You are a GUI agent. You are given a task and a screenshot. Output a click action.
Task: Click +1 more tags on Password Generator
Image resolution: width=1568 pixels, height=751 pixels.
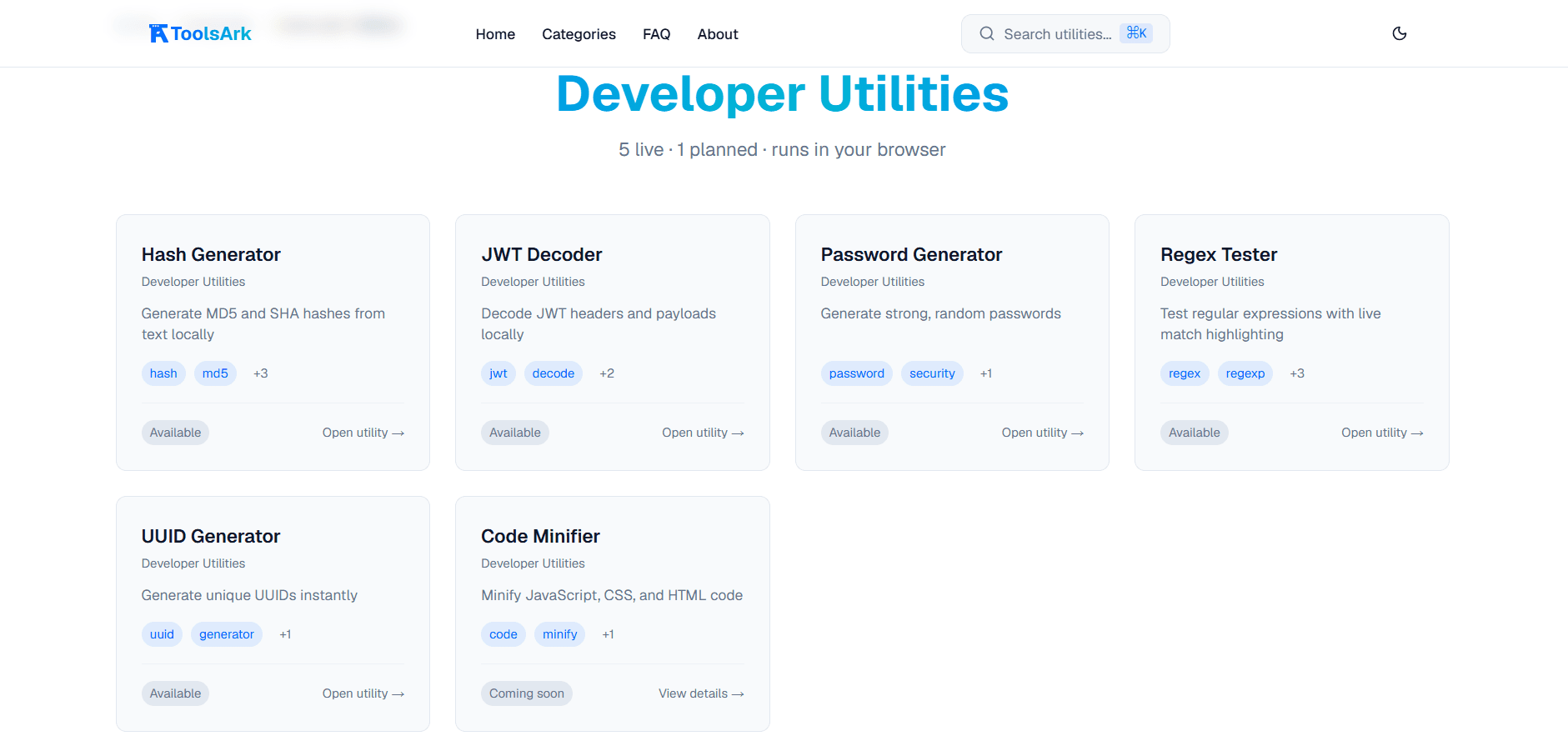[x=986, y=373]
